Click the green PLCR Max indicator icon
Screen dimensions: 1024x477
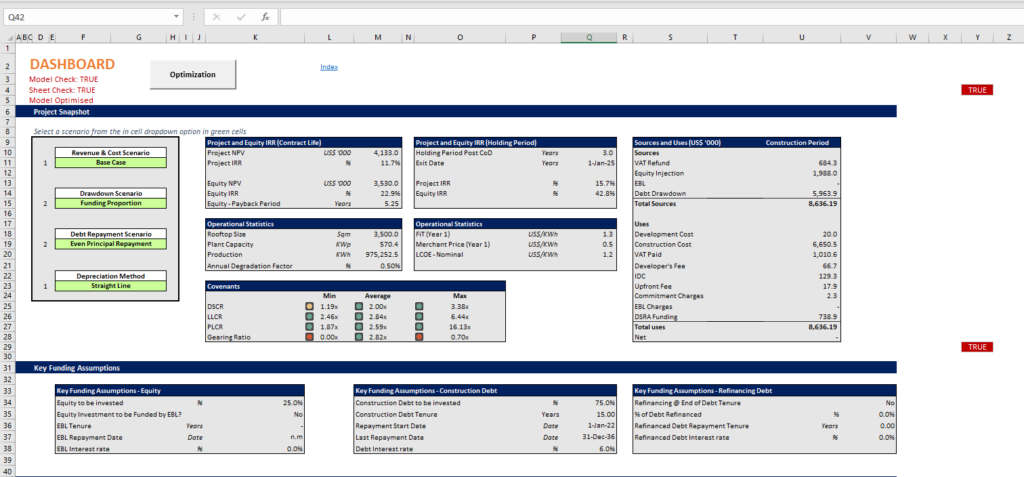pos(419,327)
